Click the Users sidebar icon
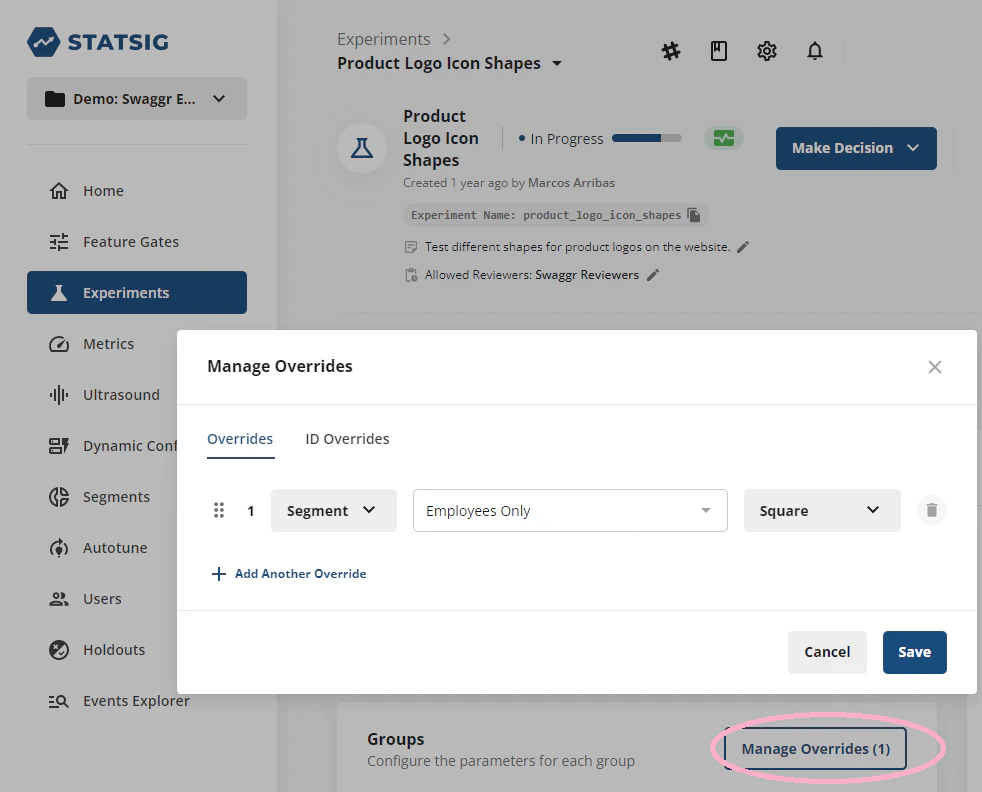Screen dimensions: 982x792 pyautogui.click(x=59, y=599)
